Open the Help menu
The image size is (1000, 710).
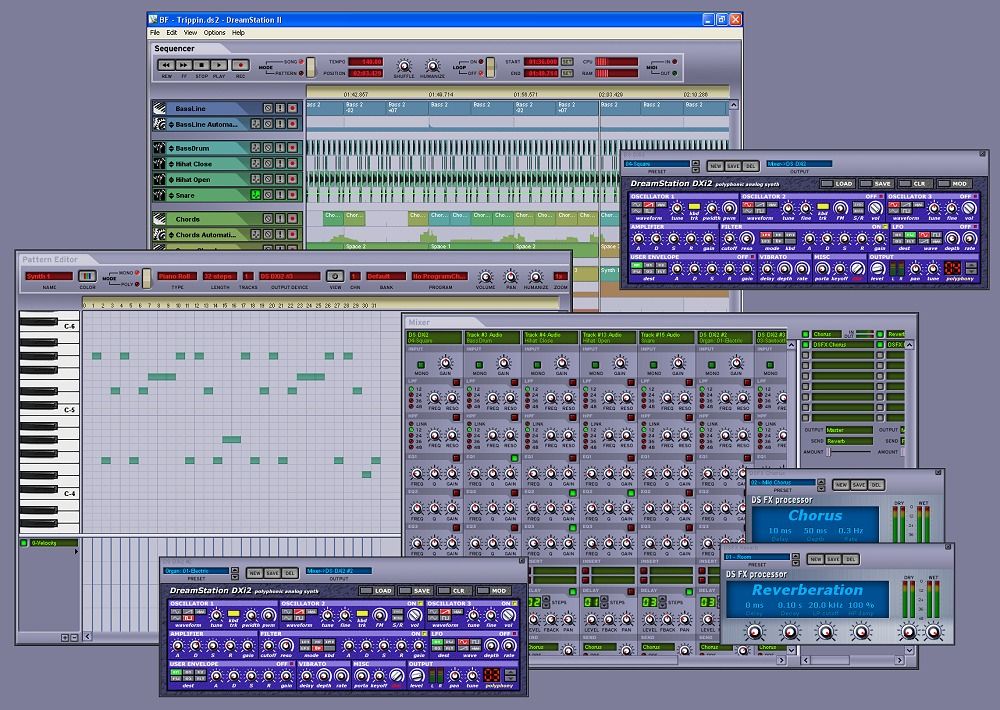click(238, 33)
